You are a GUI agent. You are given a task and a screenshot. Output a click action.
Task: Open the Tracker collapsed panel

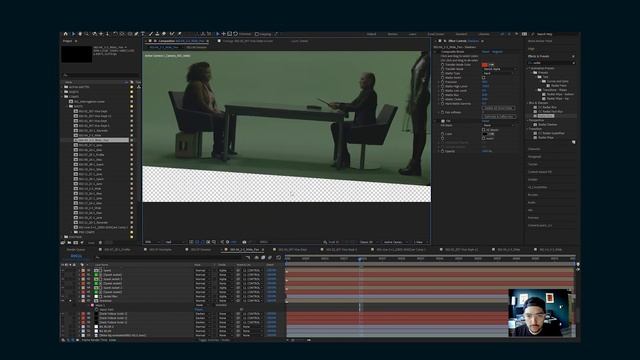coord(533,164)
